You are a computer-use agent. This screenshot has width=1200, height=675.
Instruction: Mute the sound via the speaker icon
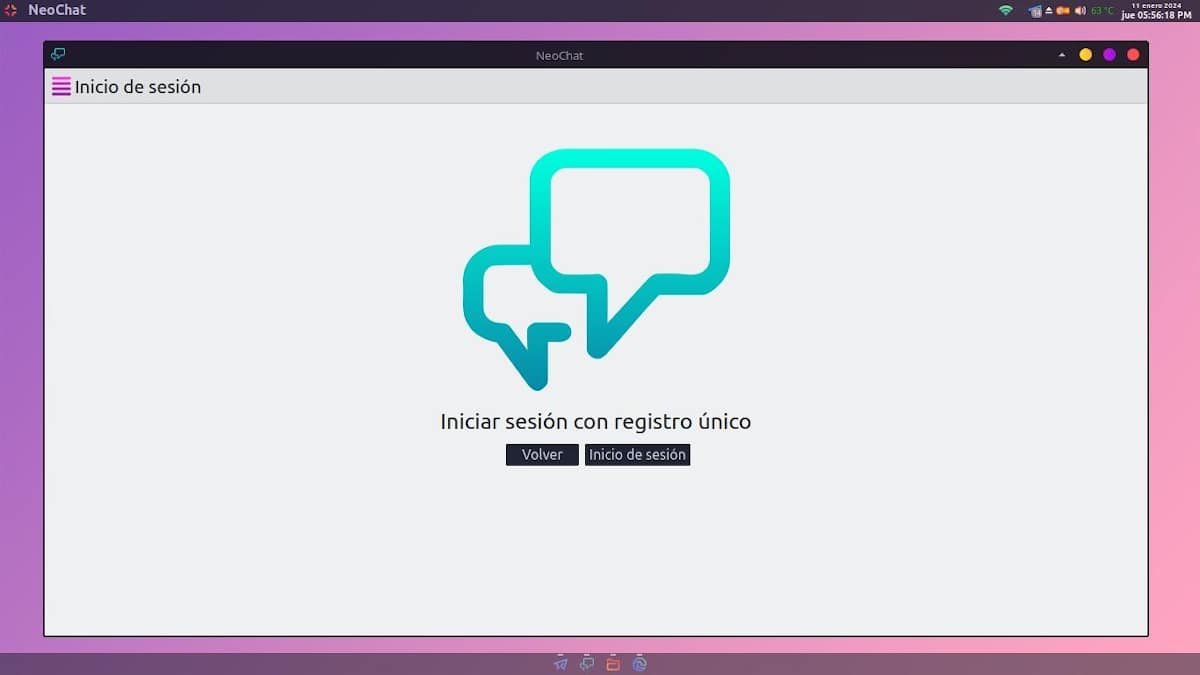1079,10
